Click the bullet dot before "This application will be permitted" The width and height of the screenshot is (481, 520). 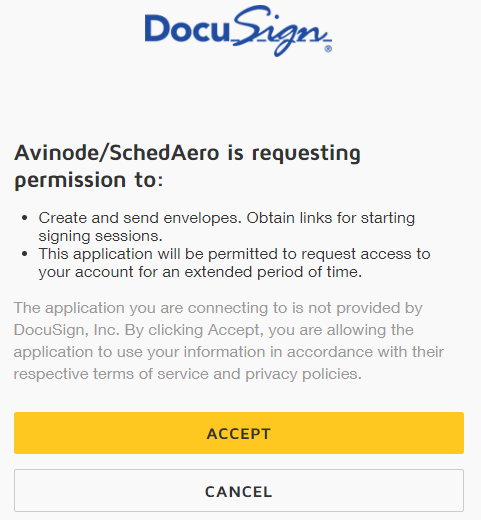(24, 254)
